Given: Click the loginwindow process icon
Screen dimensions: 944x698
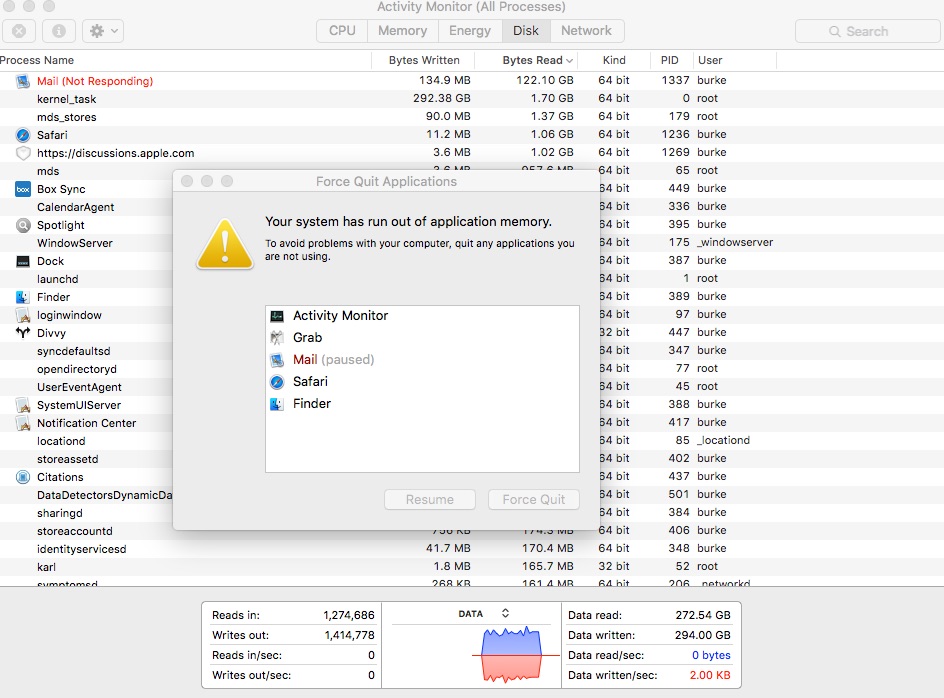Looking at the screenshot, I should pos(23,315).
